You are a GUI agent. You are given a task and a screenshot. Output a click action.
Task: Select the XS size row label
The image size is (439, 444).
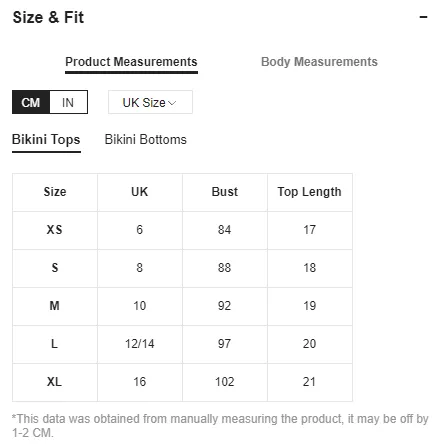click(x=54, y=230)
